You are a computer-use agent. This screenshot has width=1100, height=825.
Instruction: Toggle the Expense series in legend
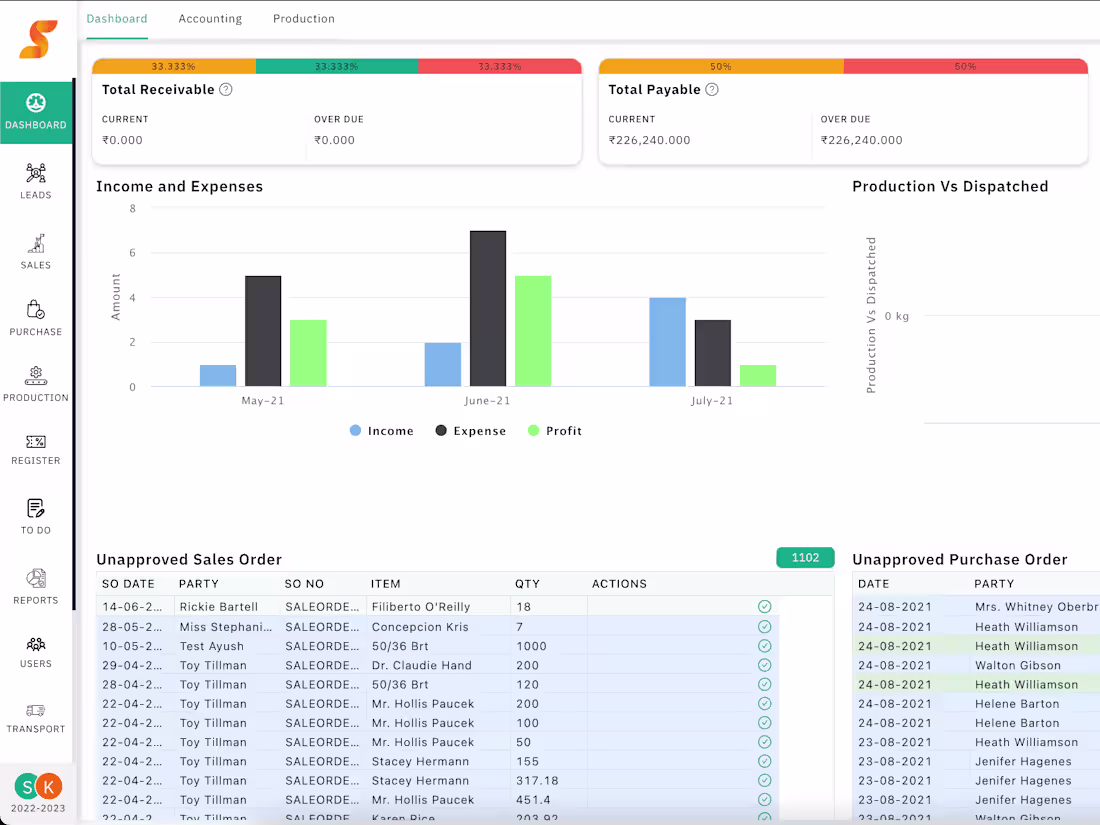click(470, 430)
